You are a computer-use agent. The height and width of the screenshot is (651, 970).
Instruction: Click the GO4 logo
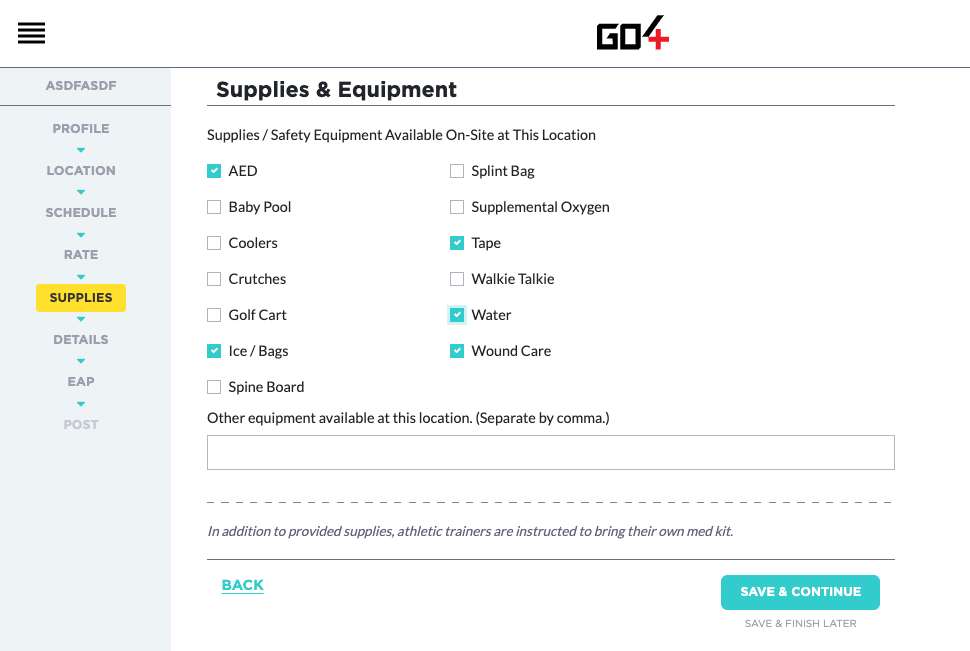(x=633, y=33)
